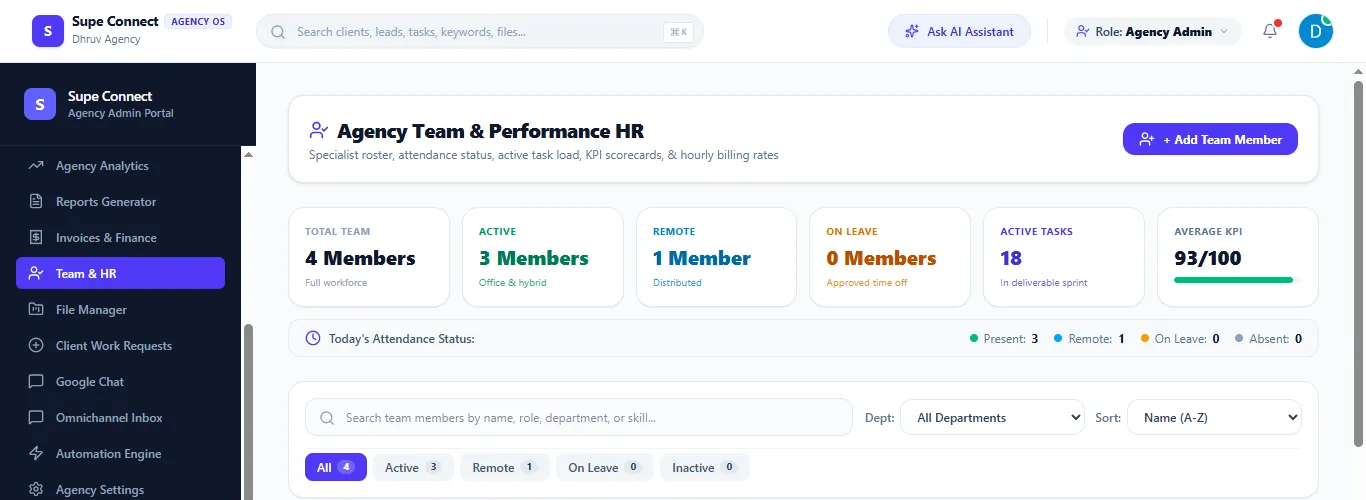Click the Active Tasks 18 card
1366x500 pixels.
[1064, 257]
